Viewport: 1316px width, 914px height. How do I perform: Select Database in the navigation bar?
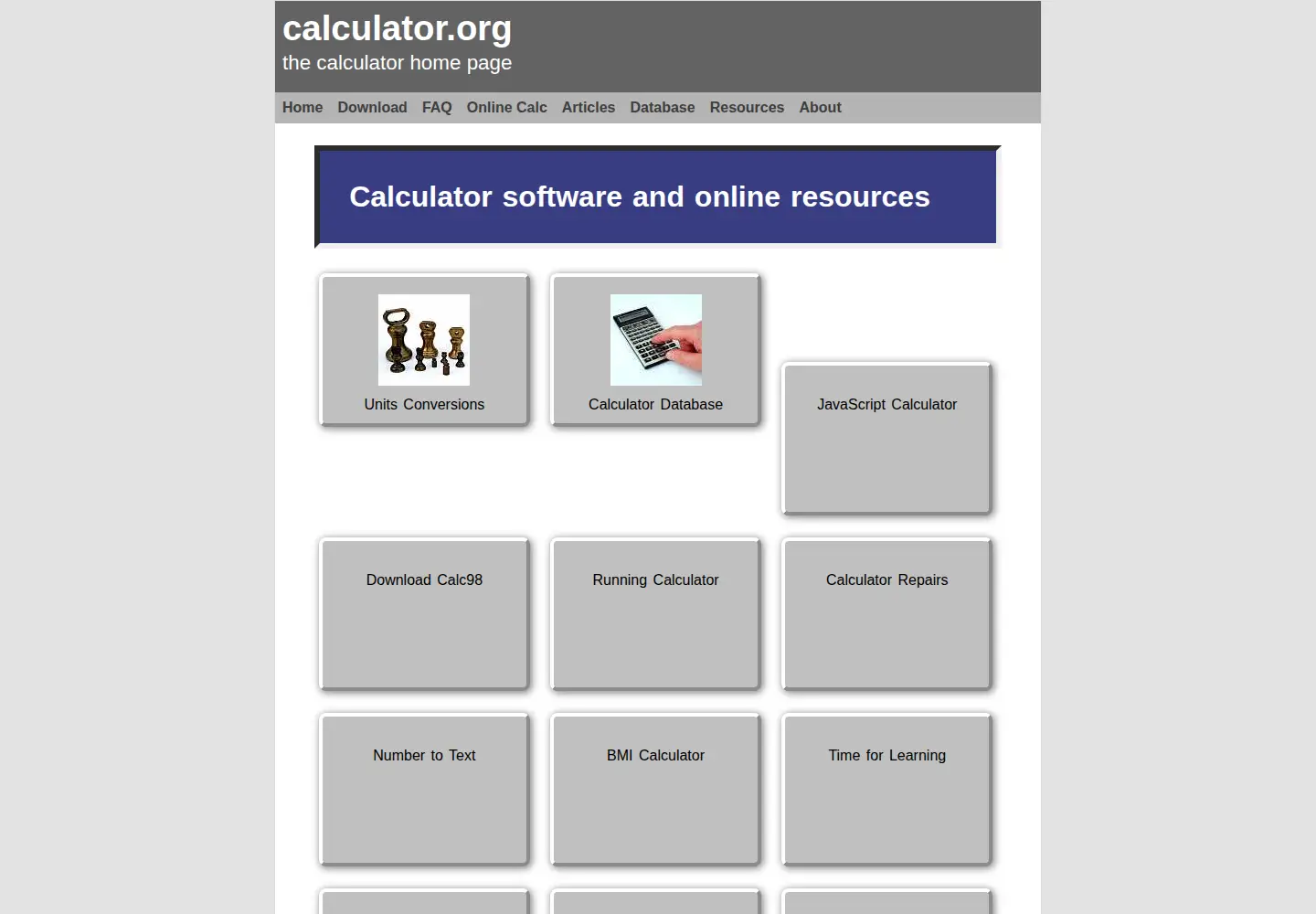coord(663,107)
